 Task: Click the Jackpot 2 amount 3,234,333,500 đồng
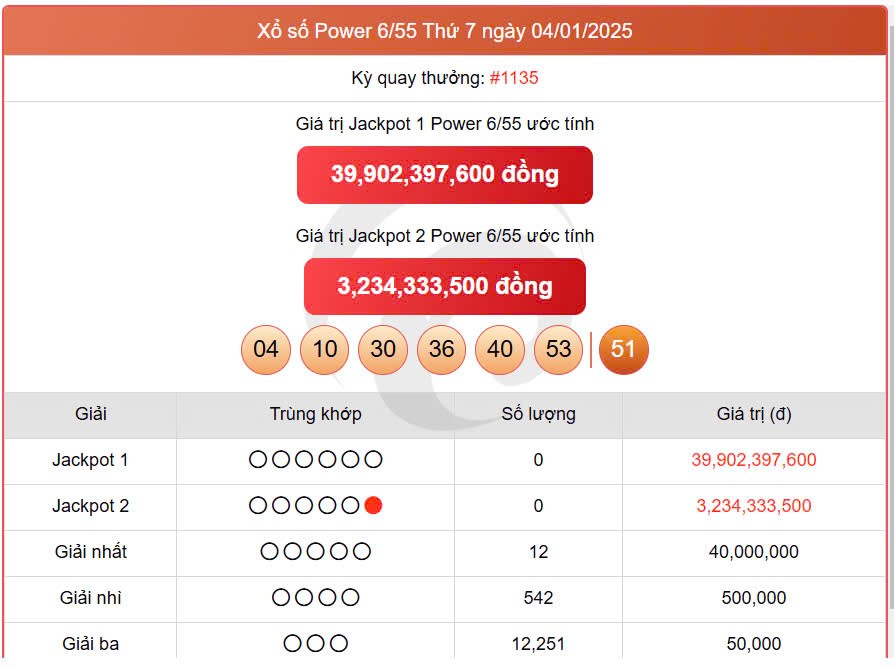pyautogui.click(x=444, y=286)
